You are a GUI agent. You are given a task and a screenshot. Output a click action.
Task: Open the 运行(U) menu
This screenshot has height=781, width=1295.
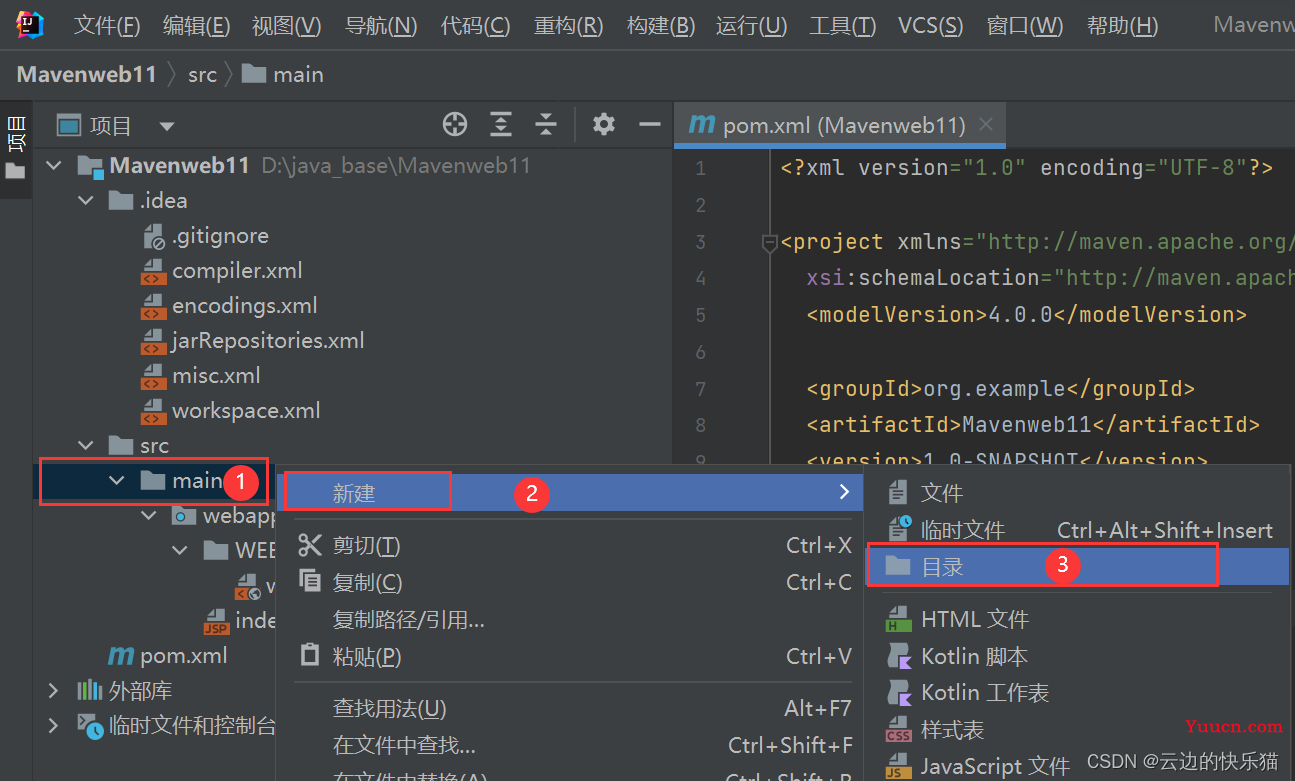point(752,26)
